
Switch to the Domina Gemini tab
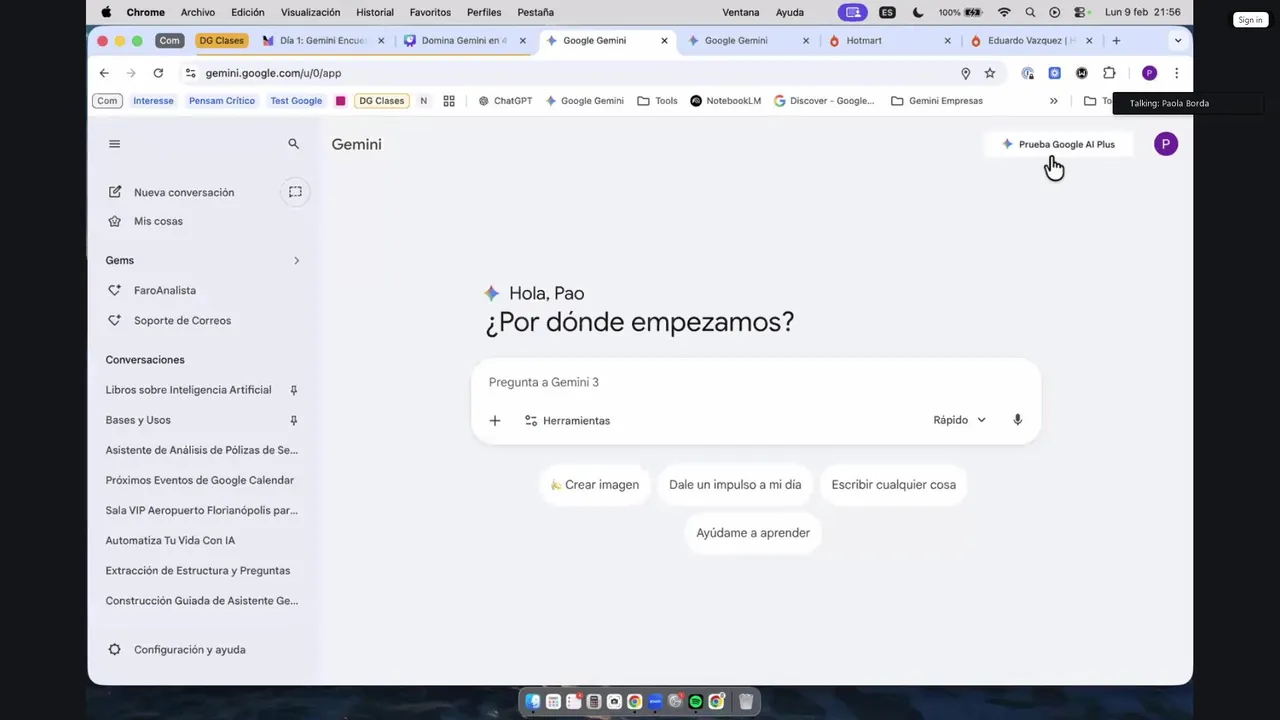tap(464, 41)
